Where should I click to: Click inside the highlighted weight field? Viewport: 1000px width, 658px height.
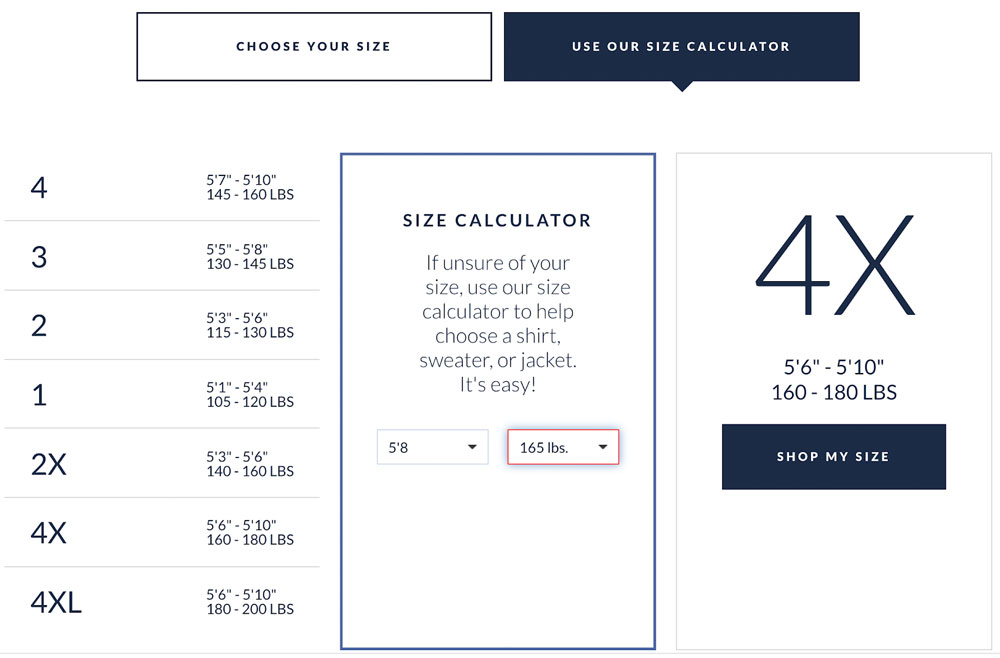550,447
